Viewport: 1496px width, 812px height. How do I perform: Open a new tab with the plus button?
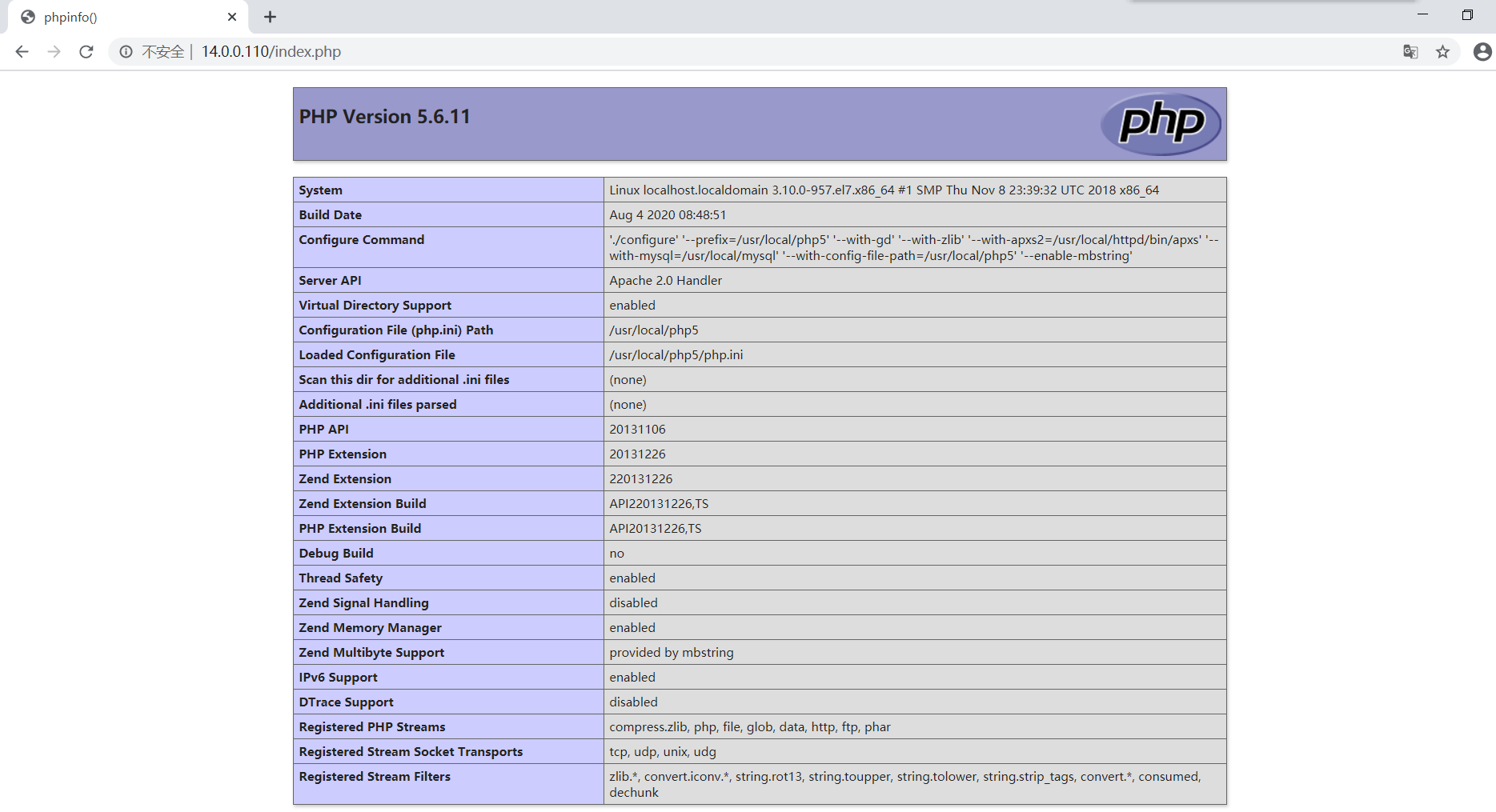tap(271, 17)
